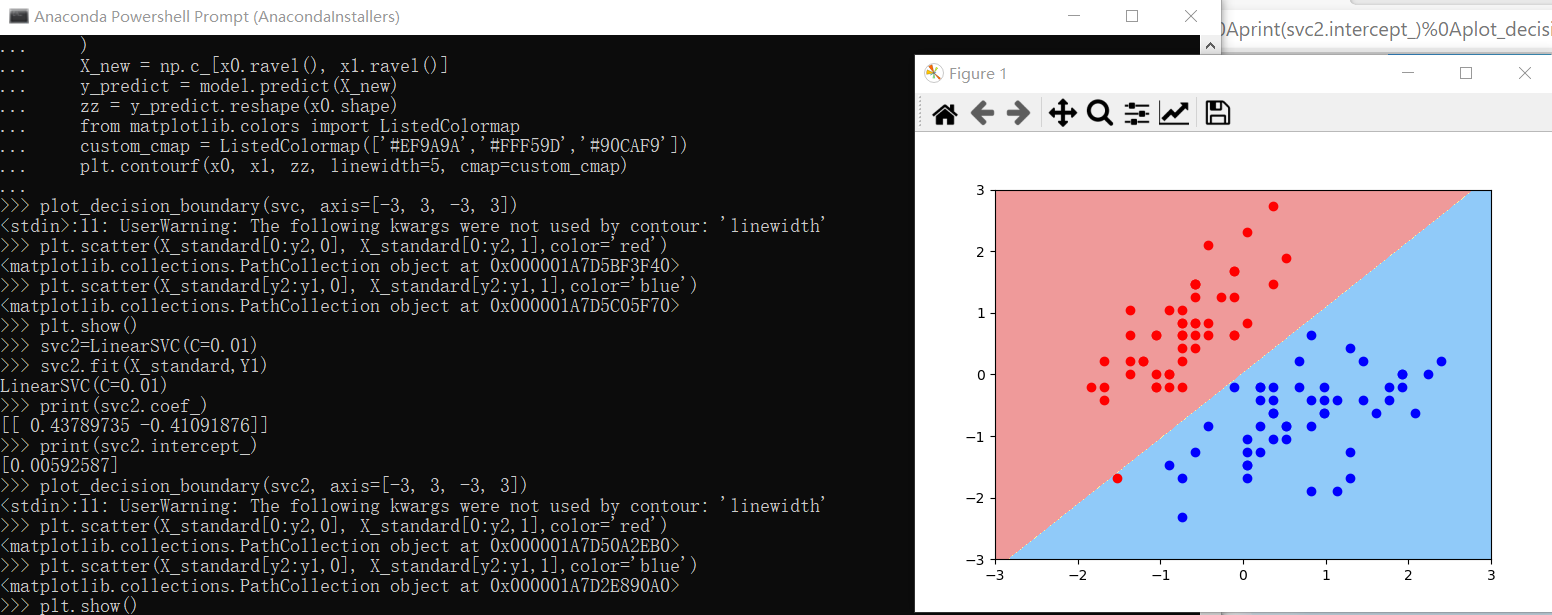
Task: Click PathCollection output at 0x000001A7D2E890A0
Action: 340,586
